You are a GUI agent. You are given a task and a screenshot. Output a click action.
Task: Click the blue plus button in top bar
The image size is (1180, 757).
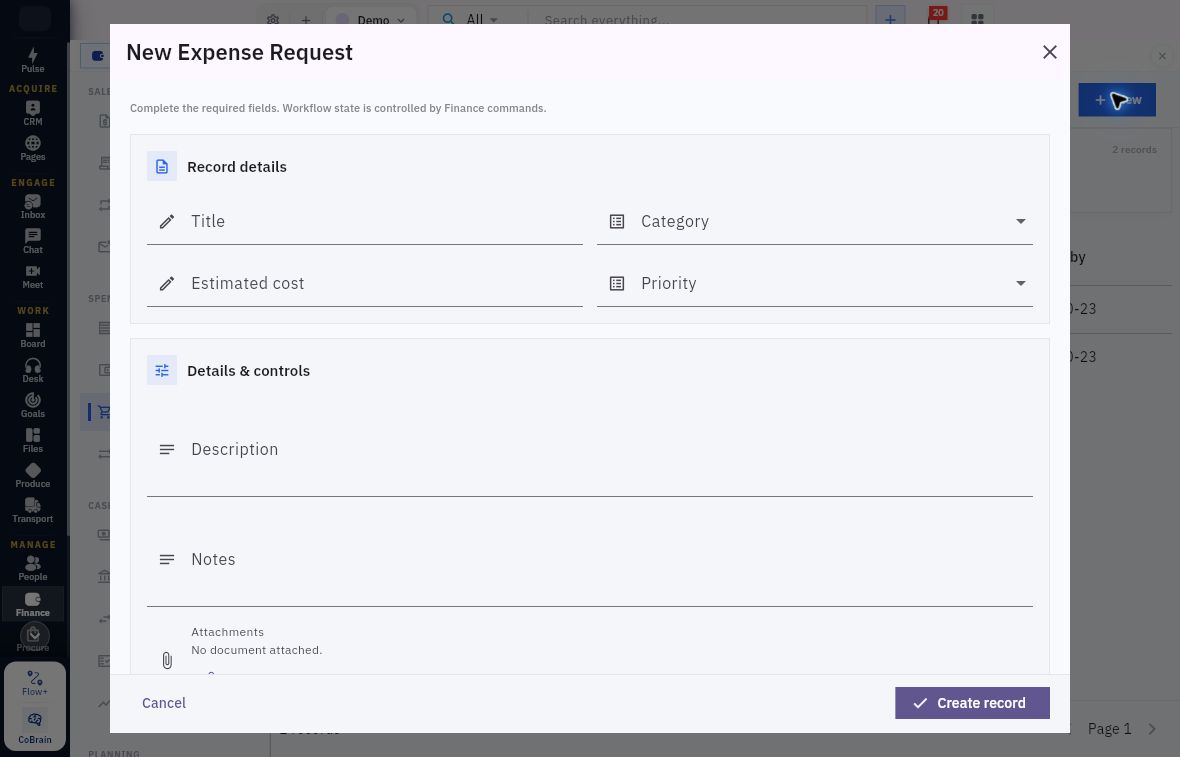coord(890,19)
